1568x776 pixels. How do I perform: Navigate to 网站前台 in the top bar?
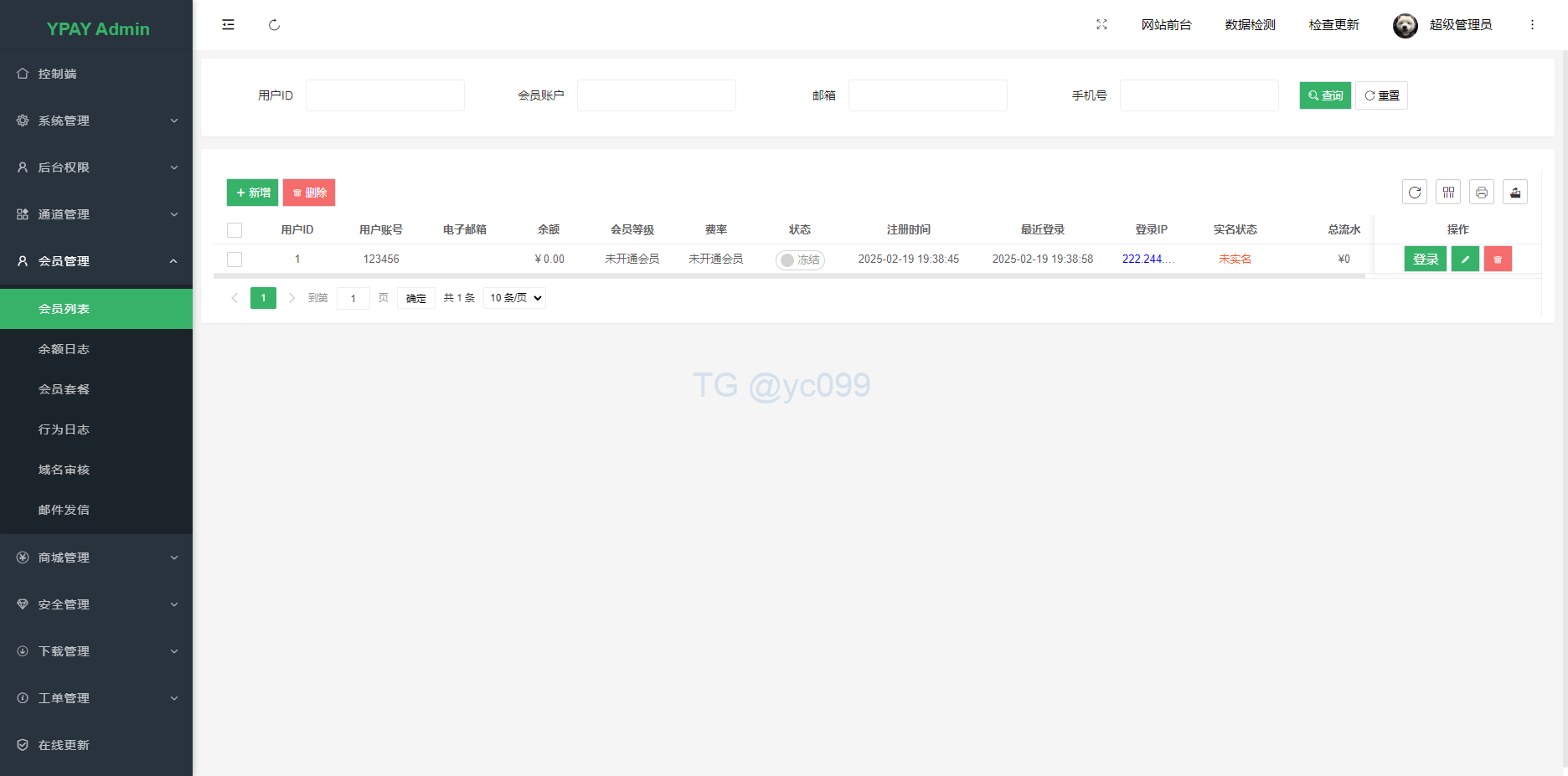1167,25
